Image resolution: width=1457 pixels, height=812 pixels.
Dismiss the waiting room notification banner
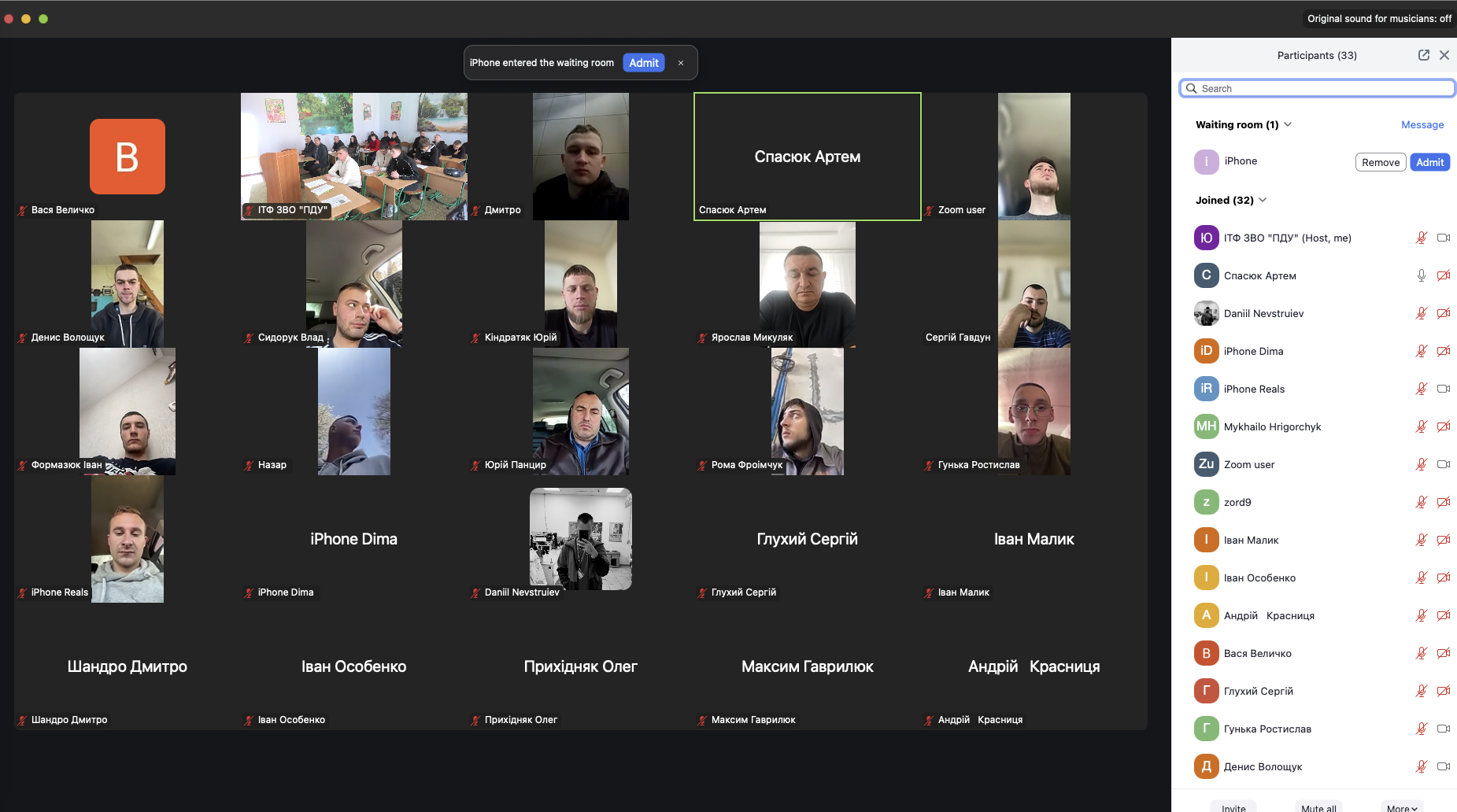tap(681, 63)
